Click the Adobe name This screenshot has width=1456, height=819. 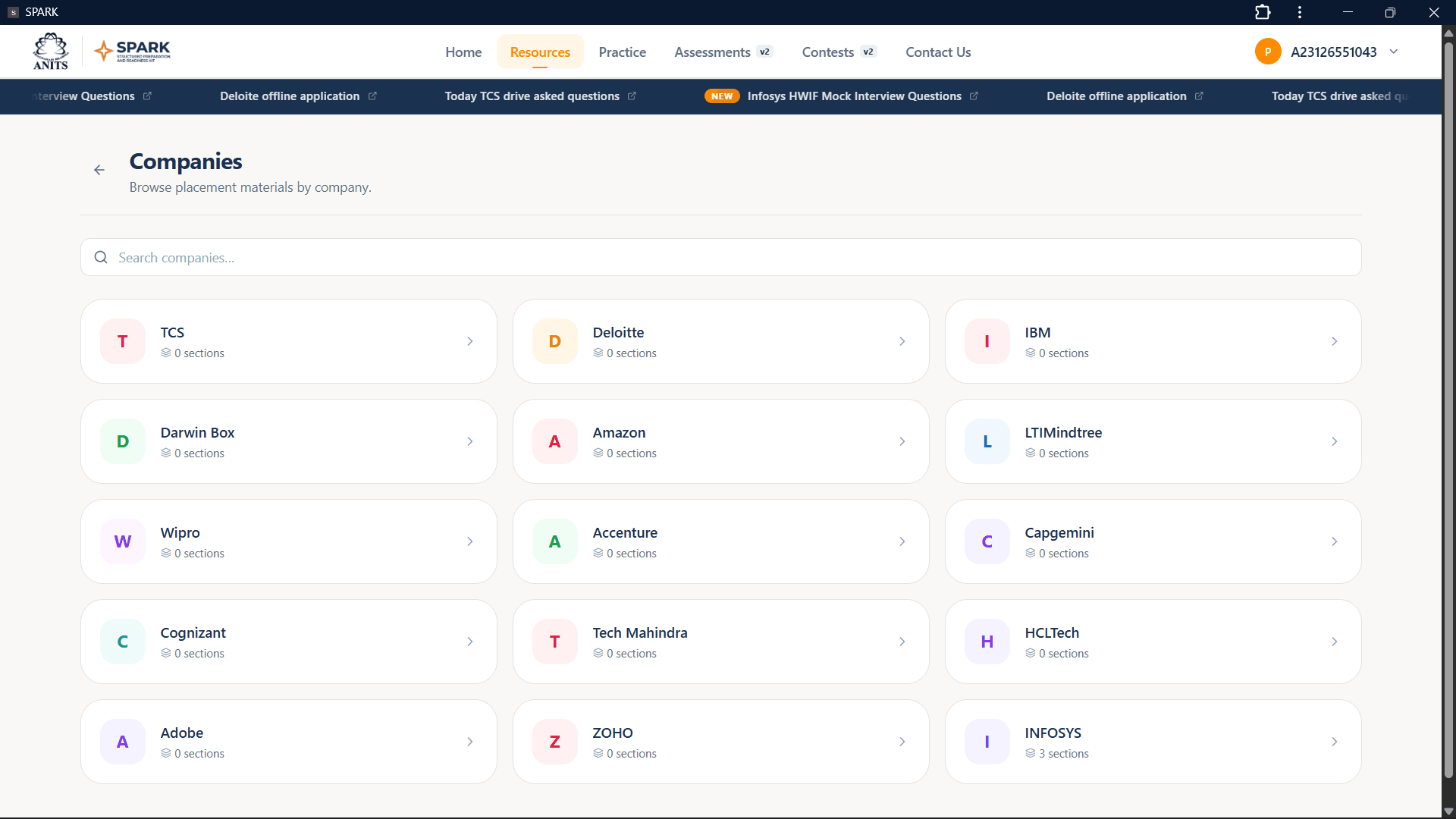pos(182,733)
